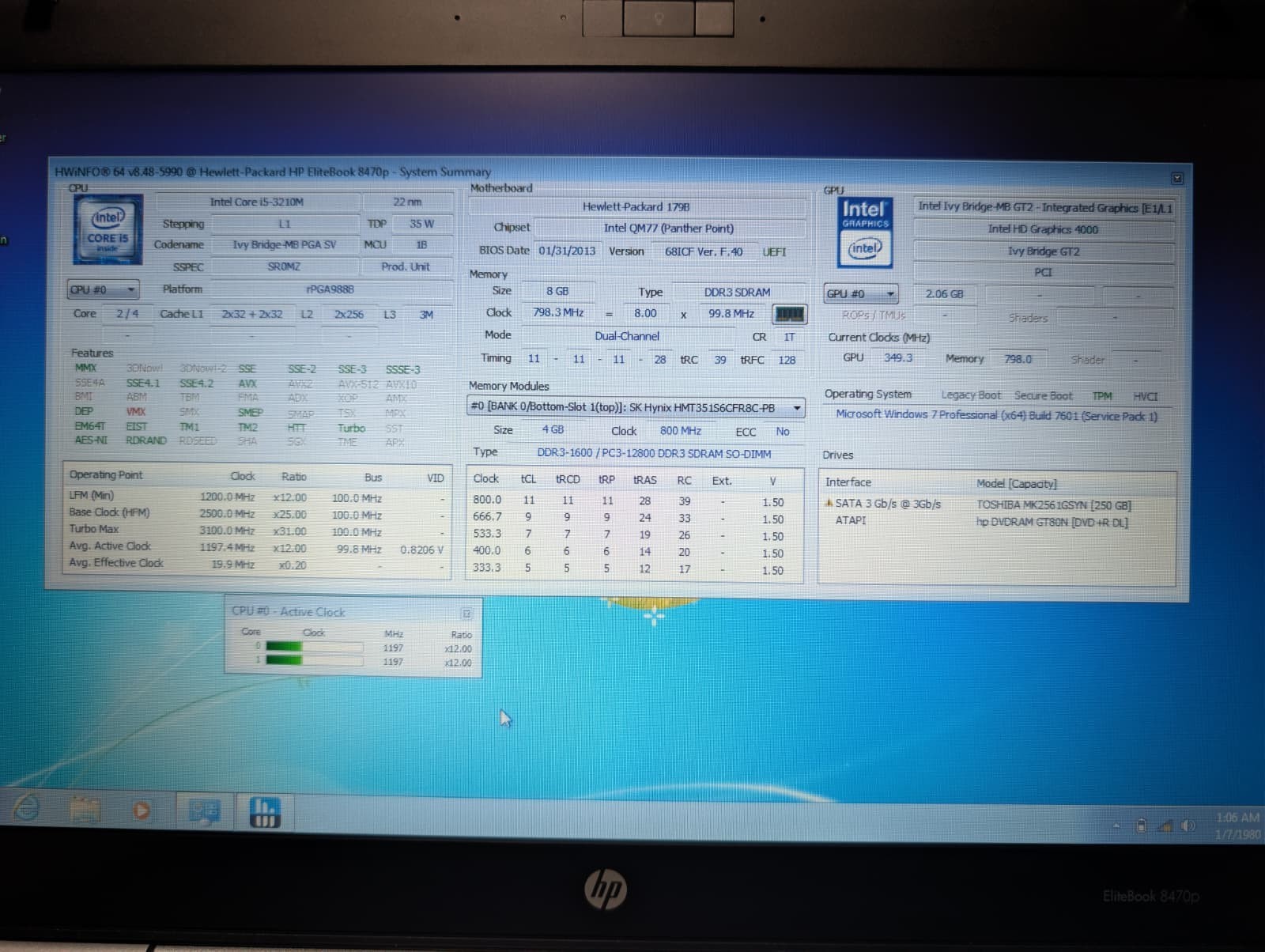
Task: Click the rPGA988B platform field
Action: coord(330,289)
